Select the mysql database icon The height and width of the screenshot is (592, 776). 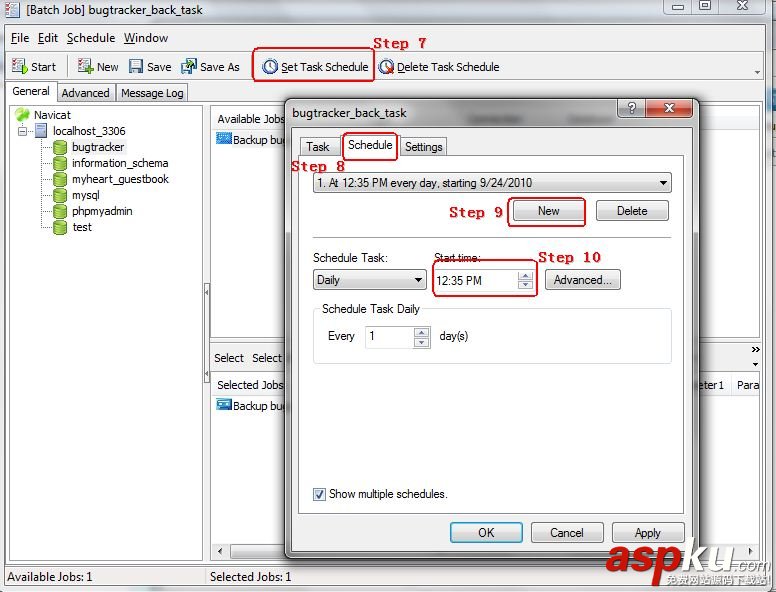(60, 195)
